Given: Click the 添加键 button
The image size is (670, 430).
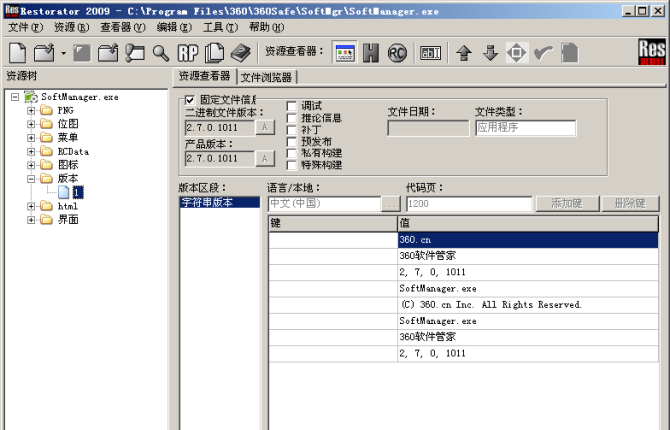Looking at the screenshot, I should pos(567,203).
